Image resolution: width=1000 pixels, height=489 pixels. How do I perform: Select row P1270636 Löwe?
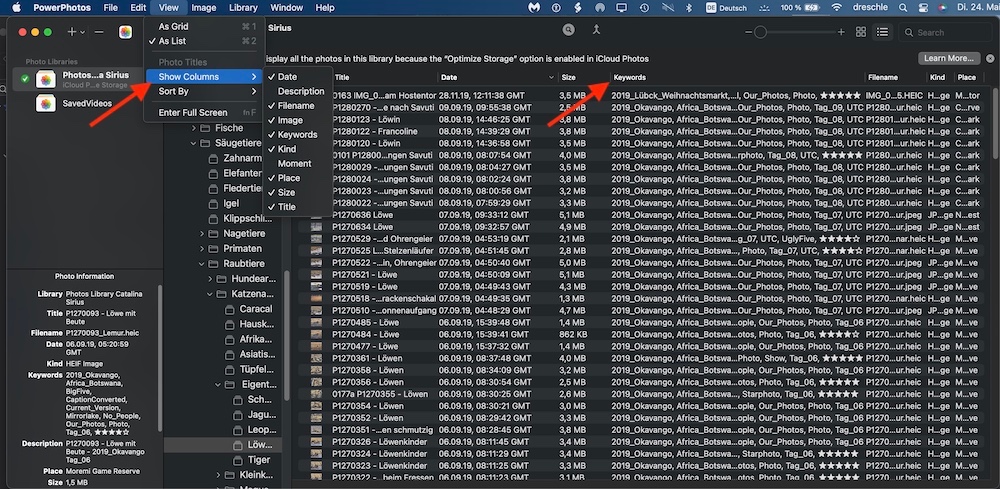(644, 215)
